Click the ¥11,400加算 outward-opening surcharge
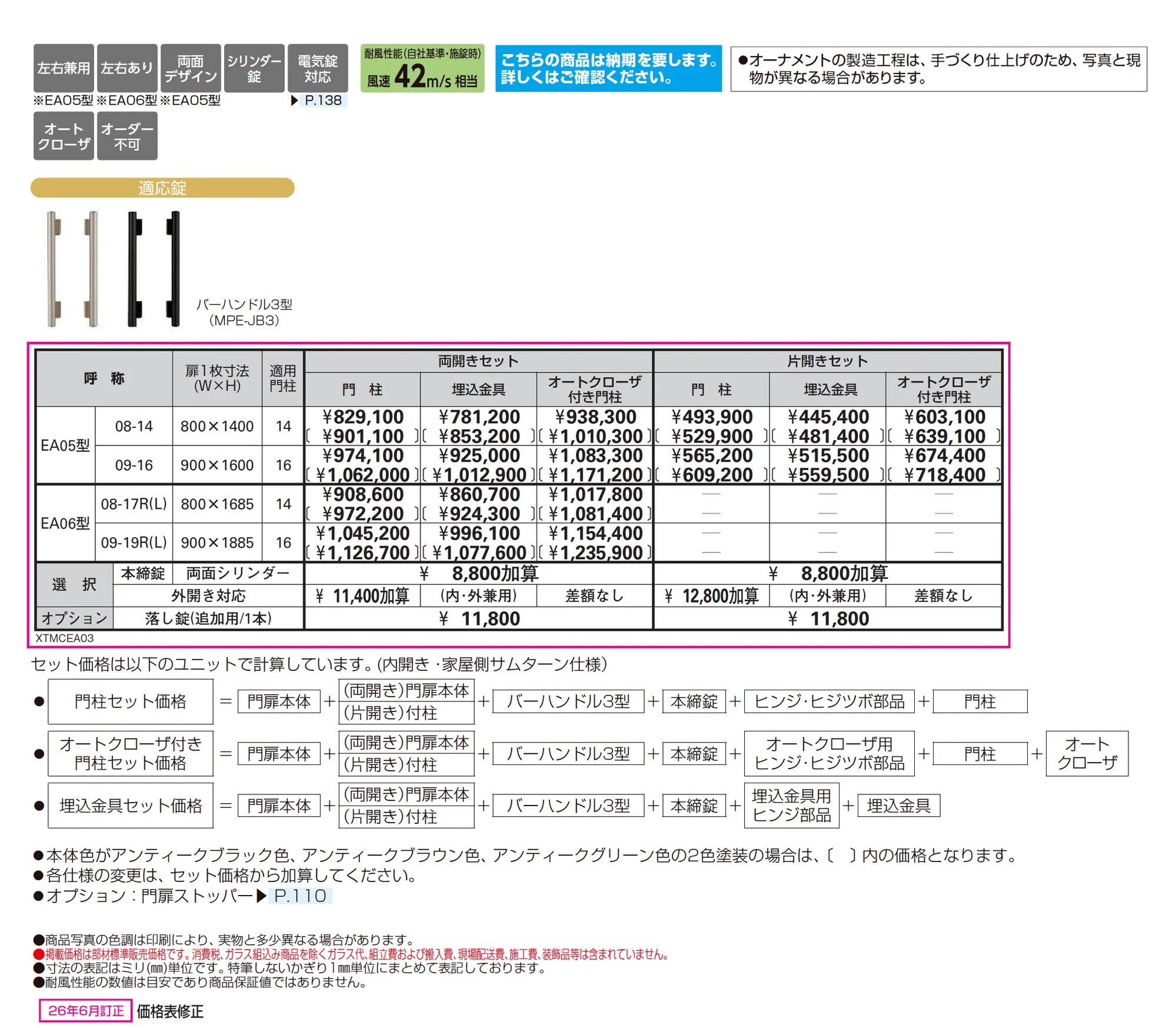The image size is (1176, 1028). coord(362,596)
